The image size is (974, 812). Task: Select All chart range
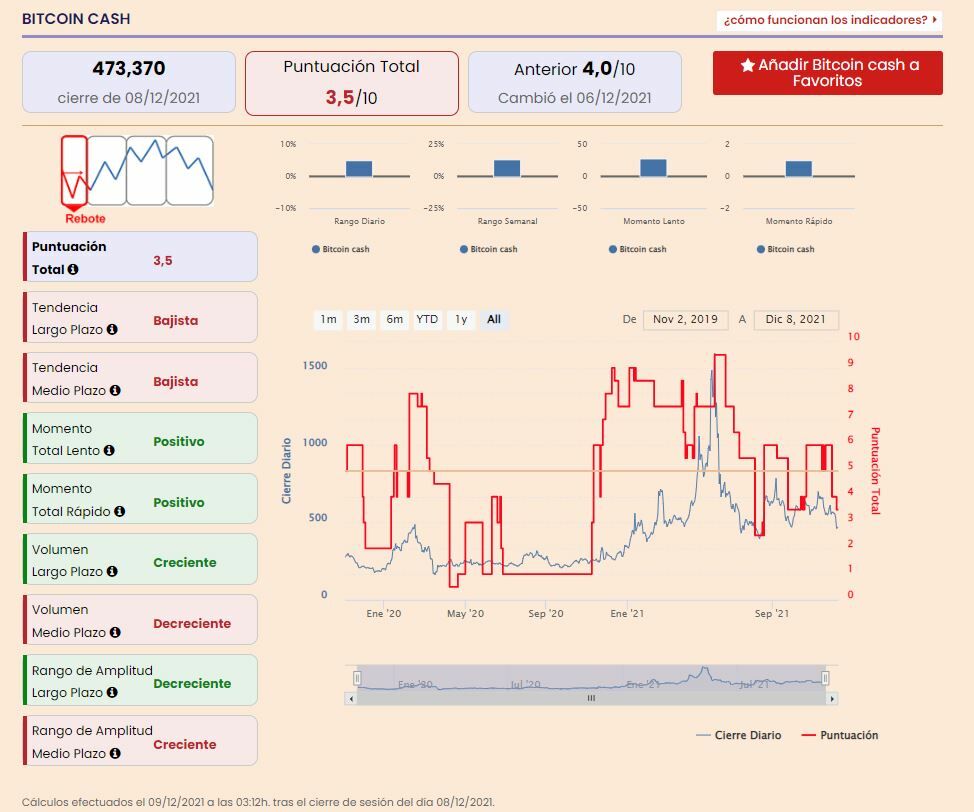pos(494,319)
